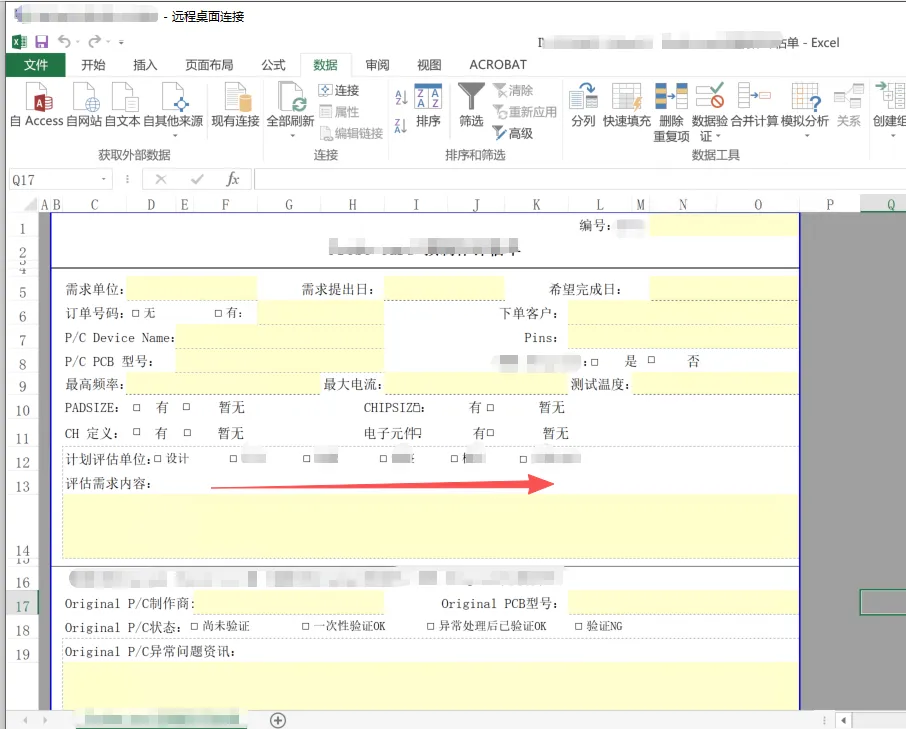Check the 设计 checkbox in 计划评估单位

pos(158,459)
